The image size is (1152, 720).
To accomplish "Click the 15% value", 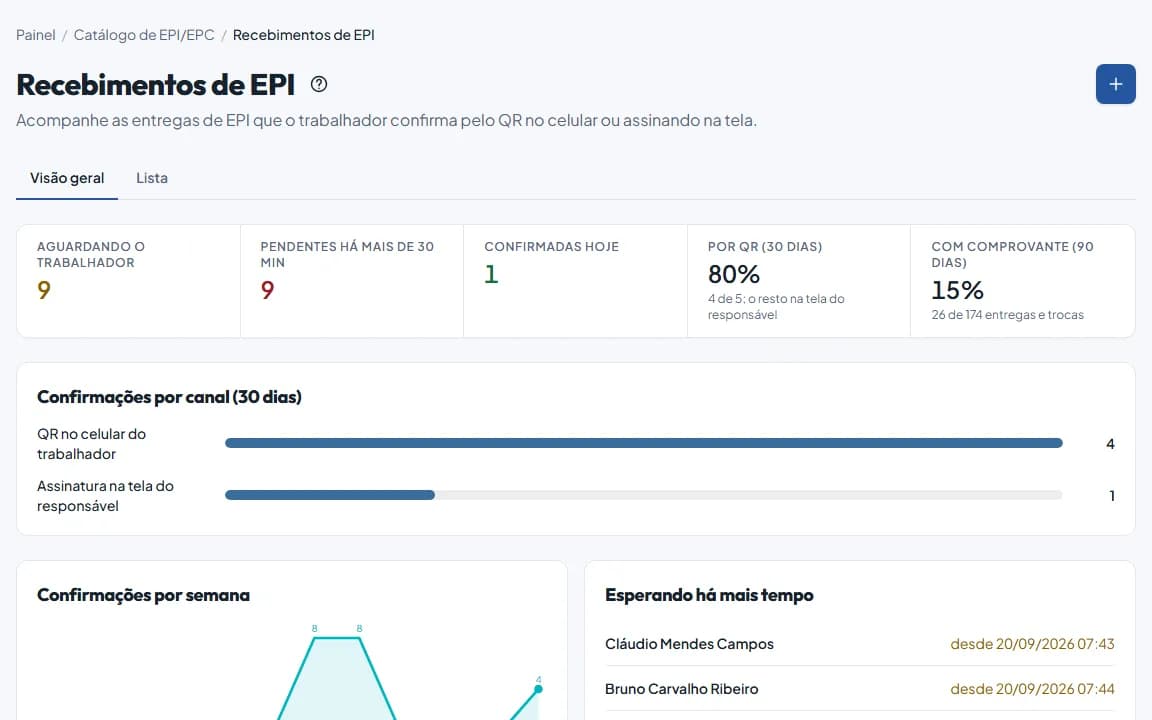I will tap(957, 290).
